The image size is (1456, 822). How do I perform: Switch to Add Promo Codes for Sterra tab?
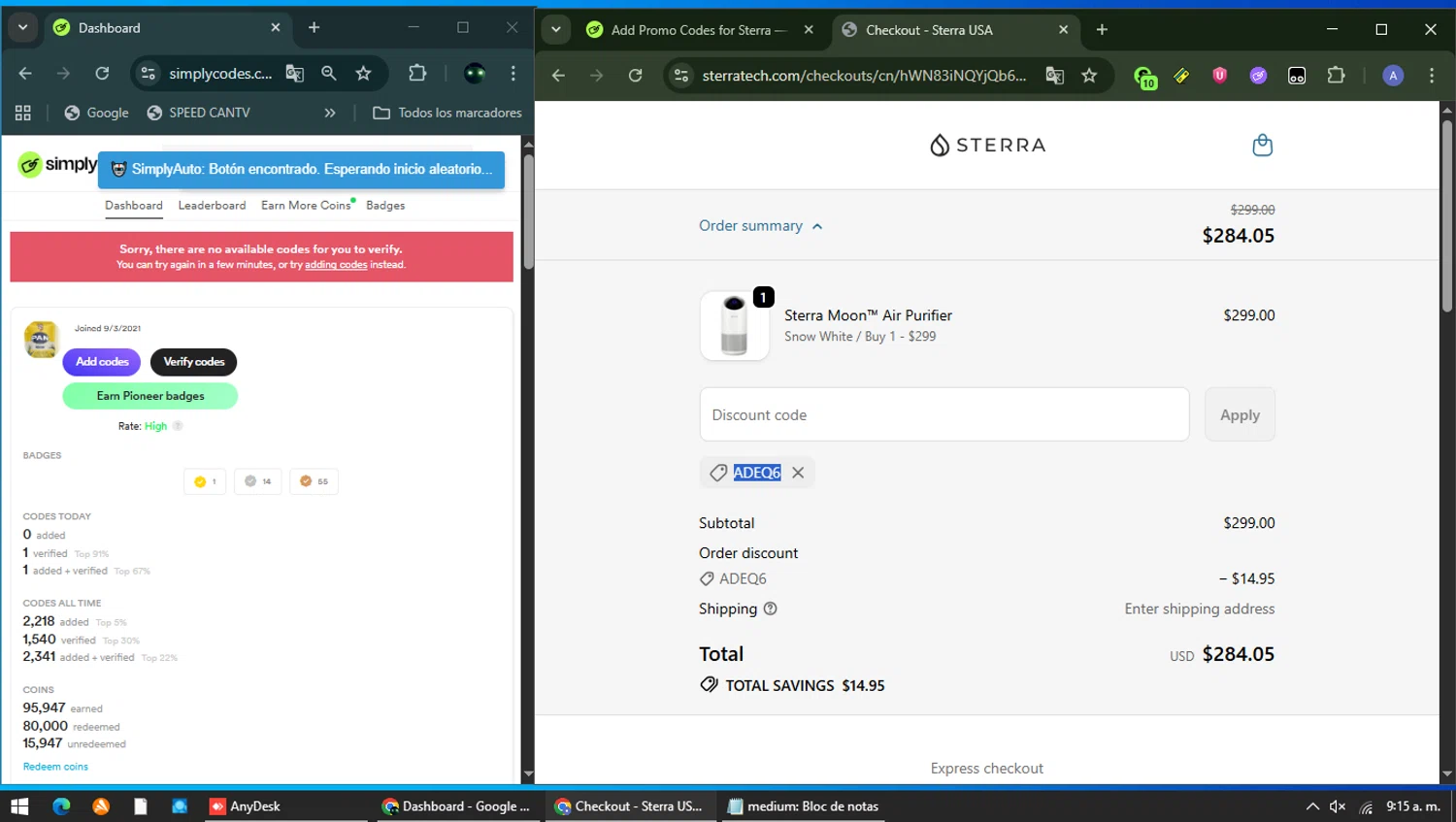pyautogui.click(x=698, y=30)
